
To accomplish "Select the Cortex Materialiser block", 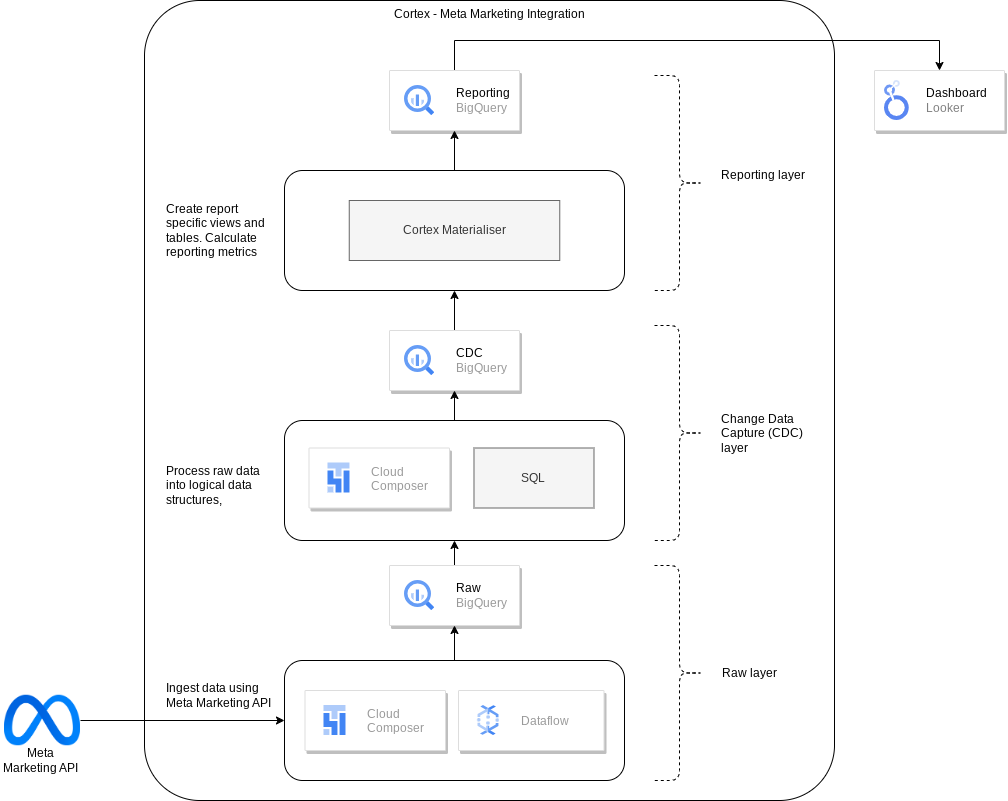I will coord(454,230).
